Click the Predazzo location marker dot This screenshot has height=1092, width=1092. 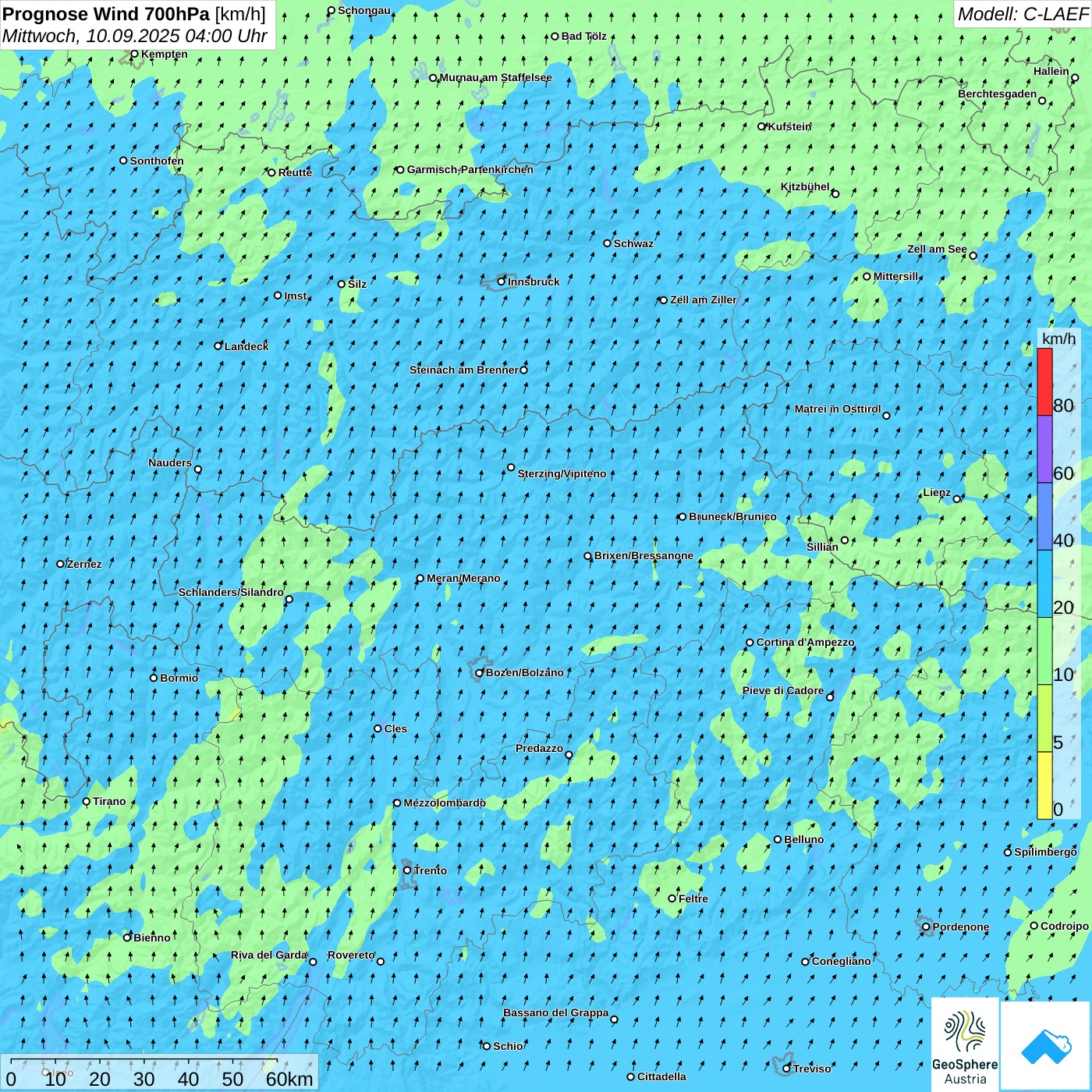point(569,754)
